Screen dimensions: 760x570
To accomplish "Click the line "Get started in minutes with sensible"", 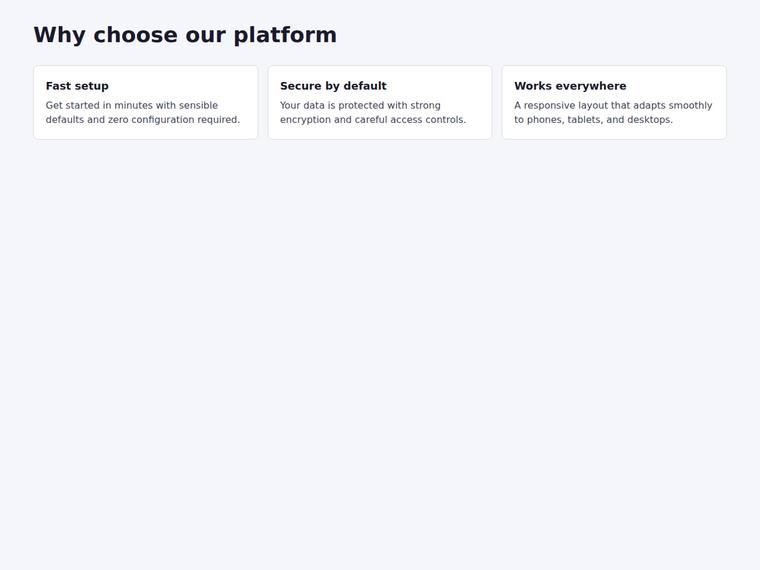I will pyautogui.click(x=132, y=105).
